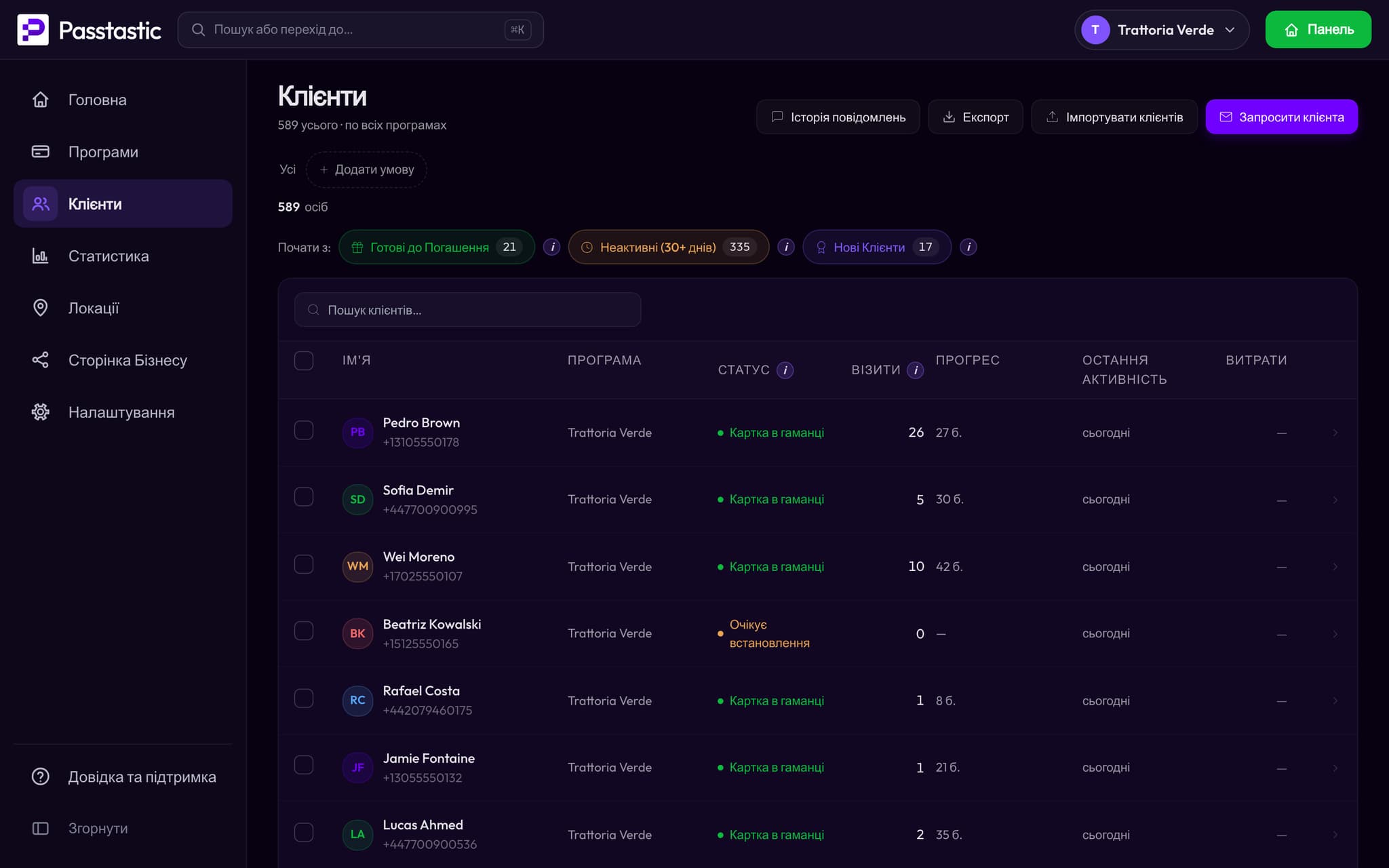Open Pedro Brown row chevron
The image size is (1389, 868).
[x=1335, y=433]
